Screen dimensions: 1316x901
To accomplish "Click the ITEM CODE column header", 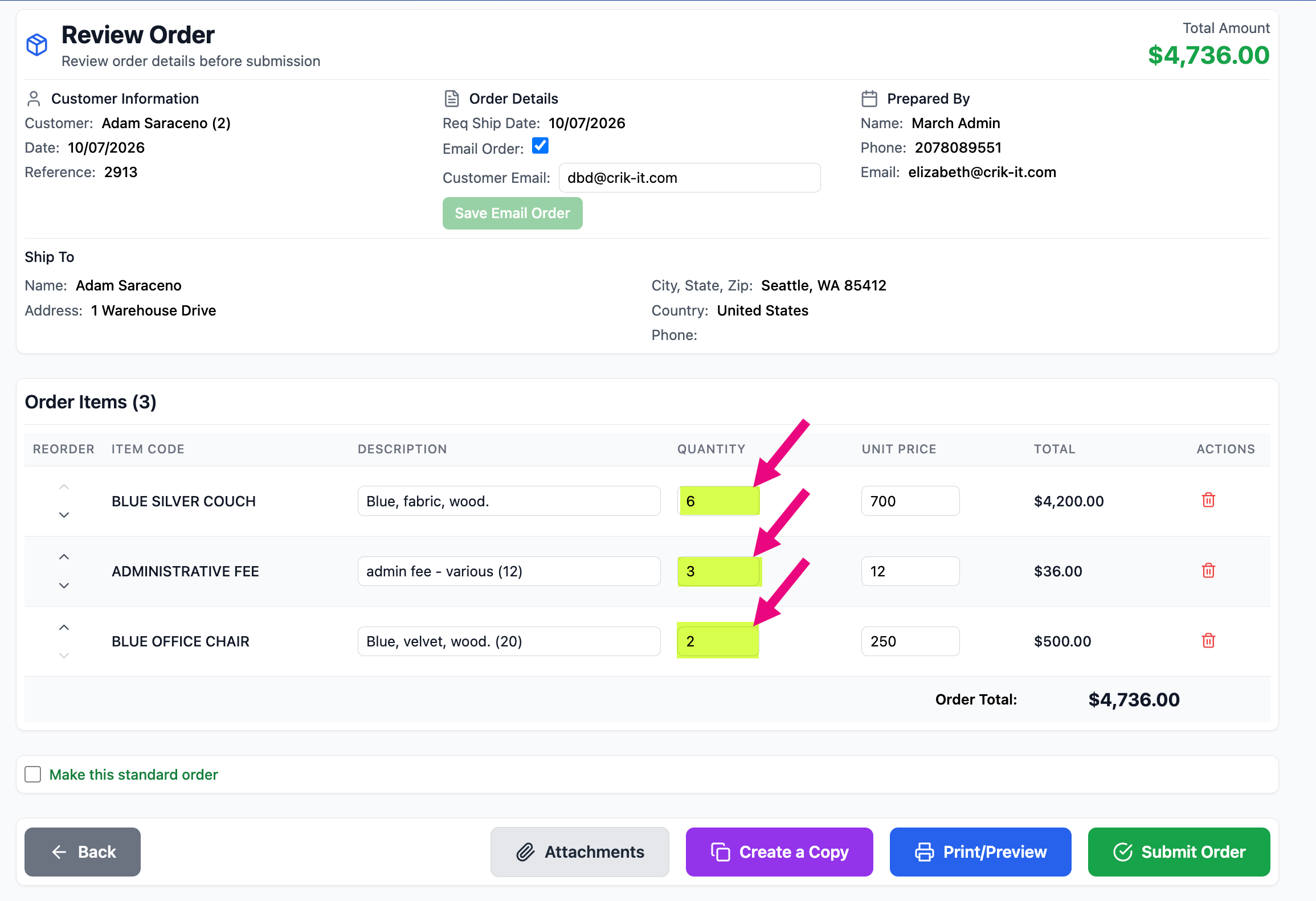I will click(148, 449).
